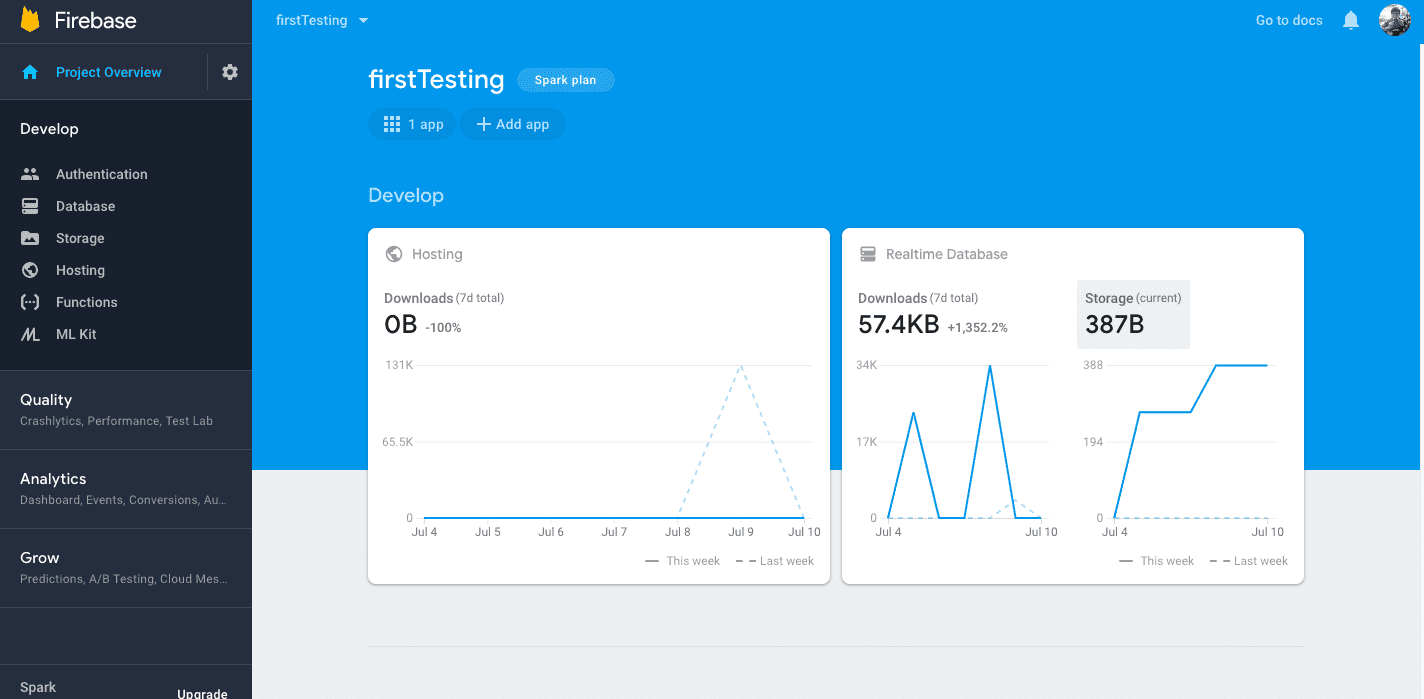This screenshot has height=699, width=1424.
Task: Expand the Grow section
Action: (126, 567)
